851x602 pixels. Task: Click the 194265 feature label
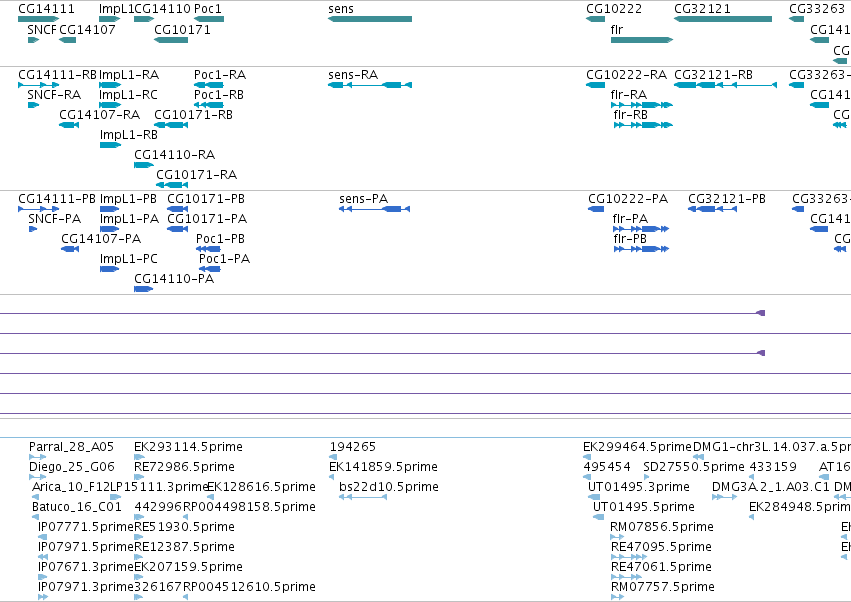(x=352, y=447)
